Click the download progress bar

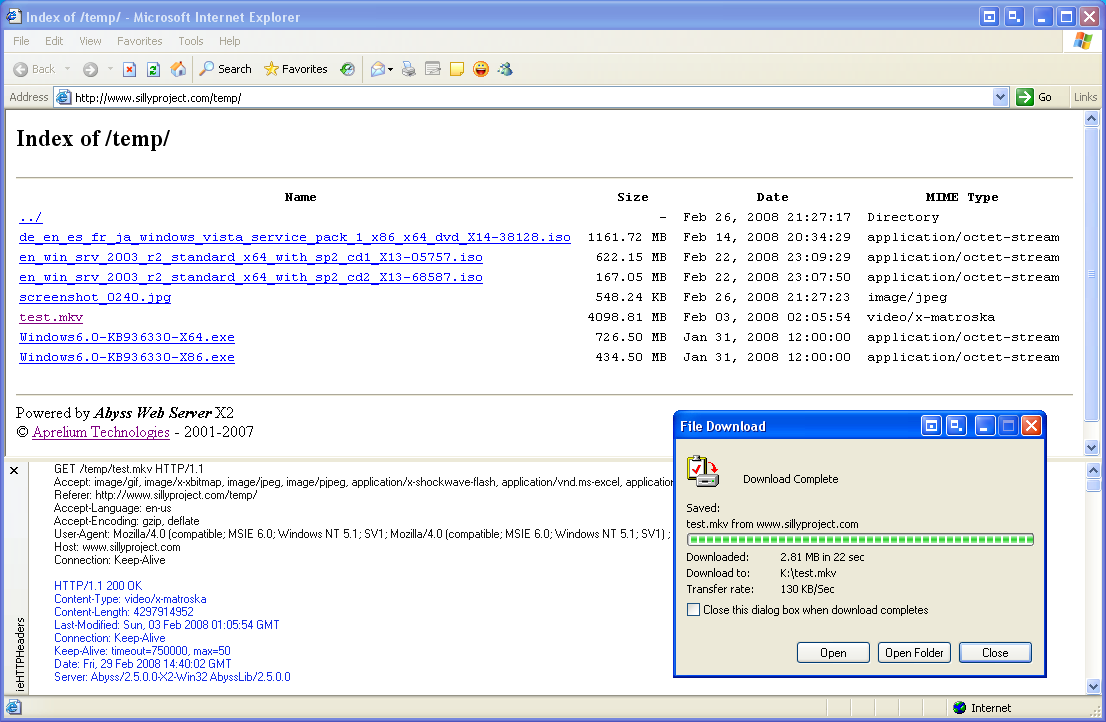point(861,540)
